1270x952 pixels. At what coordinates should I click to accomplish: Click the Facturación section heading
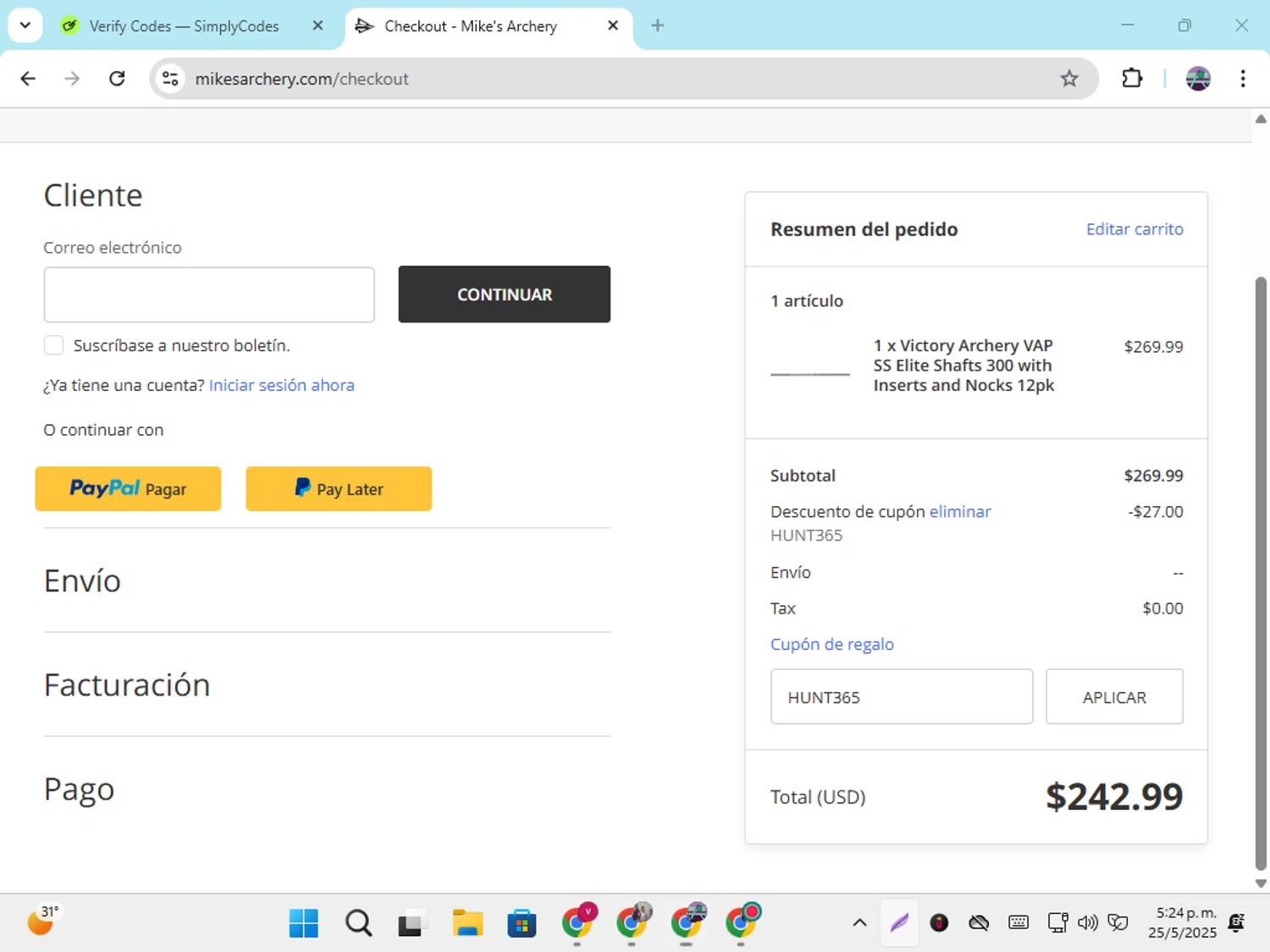pos(127,685)
